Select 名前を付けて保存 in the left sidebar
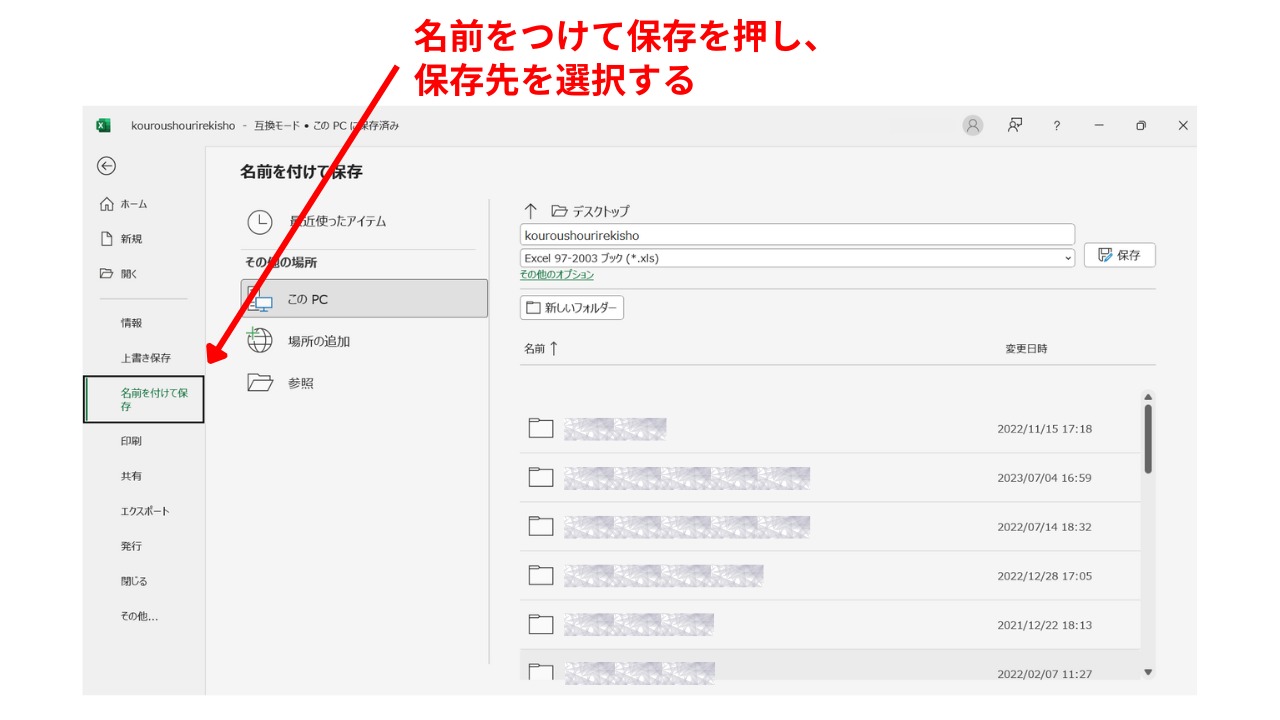 [145, 400]
